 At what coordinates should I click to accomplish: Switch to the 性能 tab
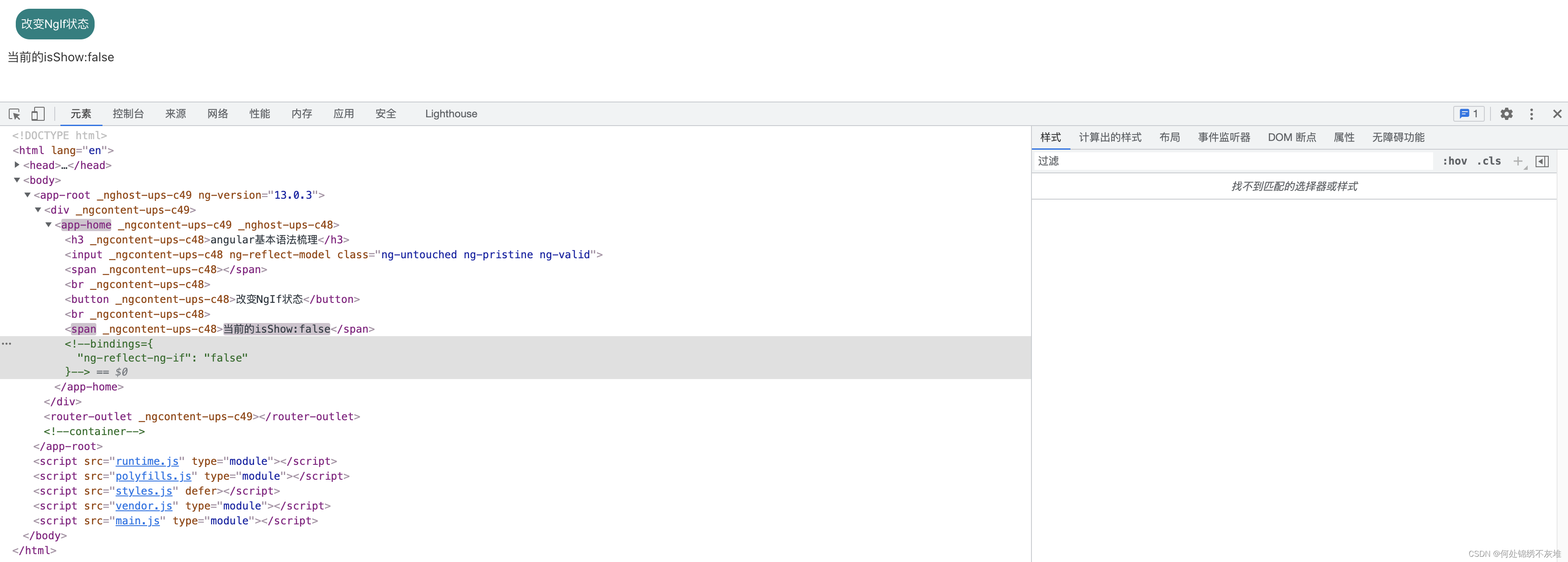(260, 114)
